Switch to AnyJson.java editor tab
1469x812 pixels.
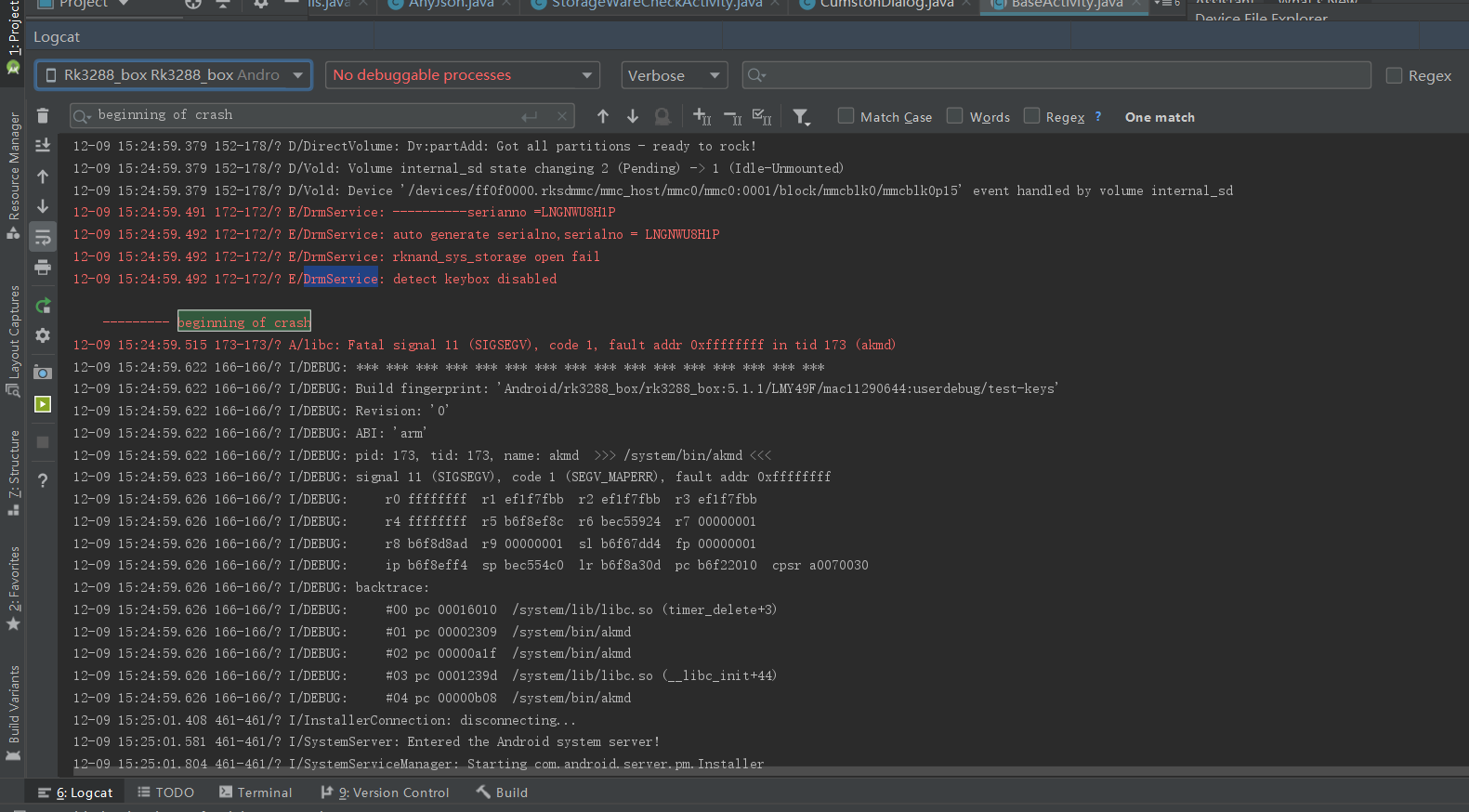coord(451,5)
